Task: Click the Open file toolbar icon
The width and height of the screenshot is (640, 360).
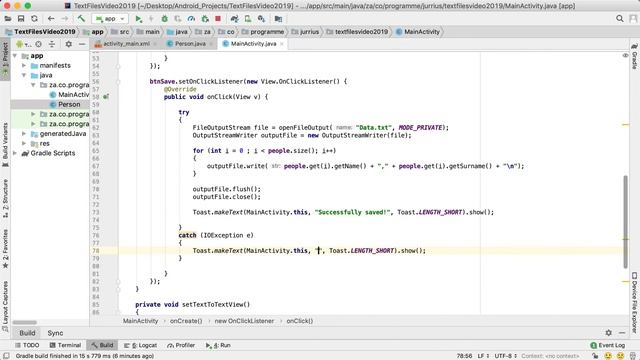Action: point(8,19)
